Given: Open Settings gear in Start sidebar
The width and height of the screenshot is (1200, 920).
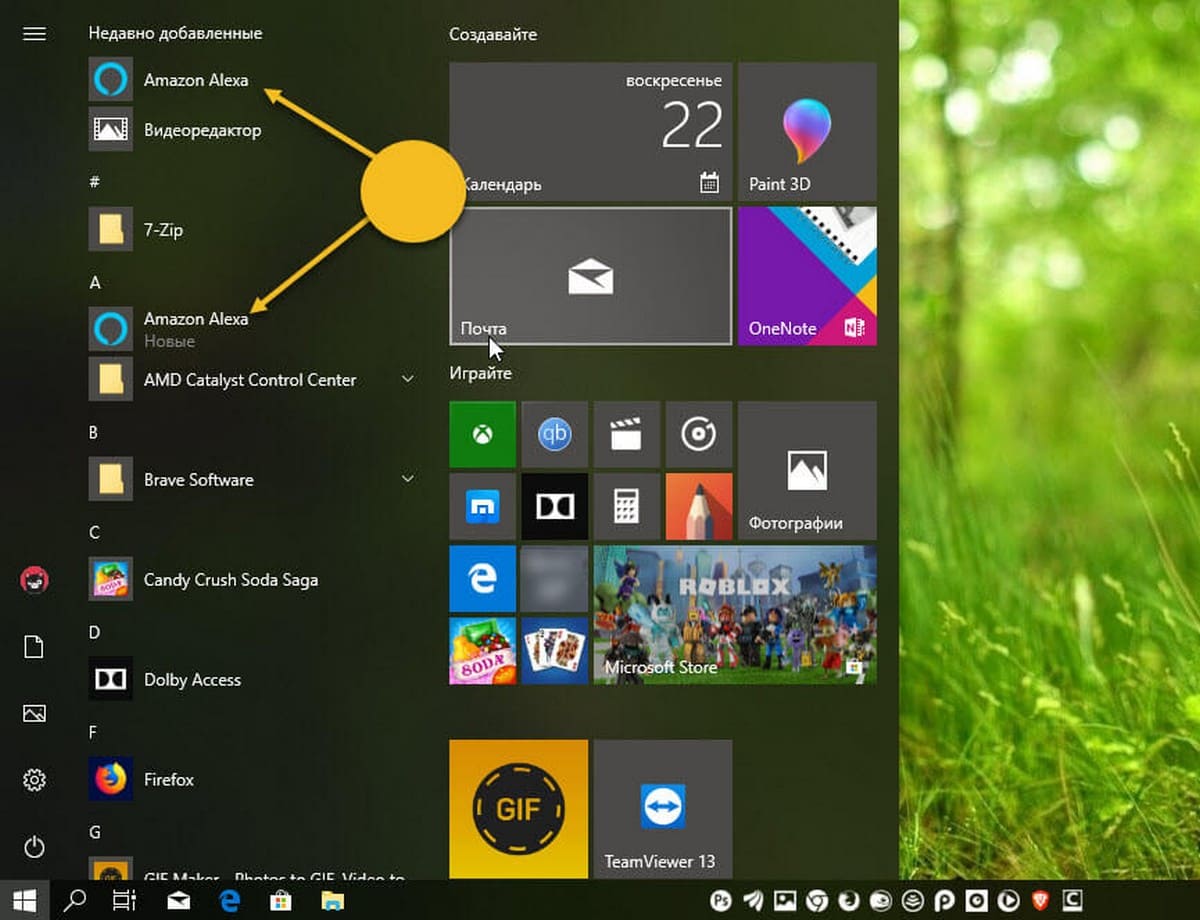Looking at the screenshot, I should [34, 780].
